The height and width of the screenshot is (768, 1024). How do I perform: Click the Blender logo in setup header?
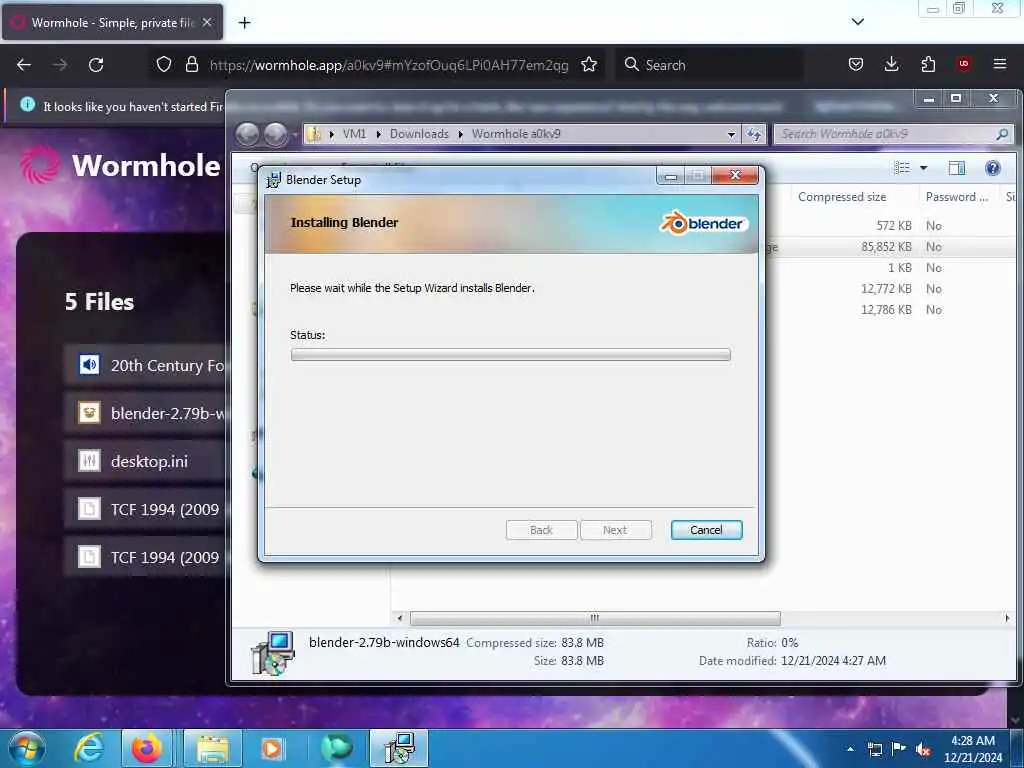[703, 223]
